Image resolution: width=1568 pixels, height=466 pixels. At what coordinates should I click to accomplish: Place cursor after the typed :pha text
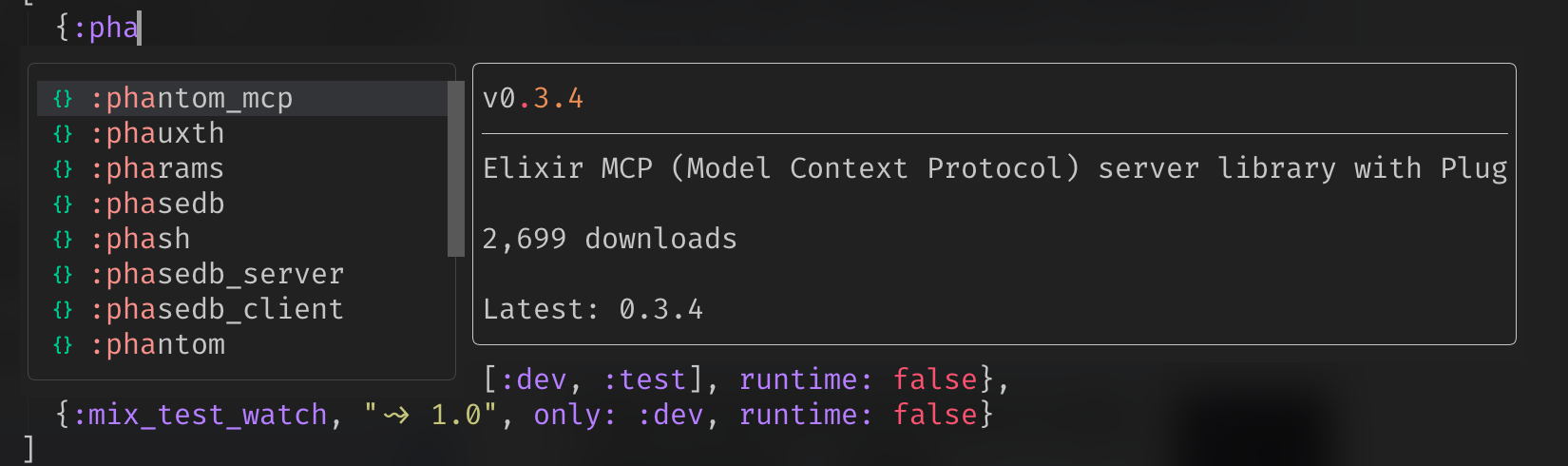139,28
